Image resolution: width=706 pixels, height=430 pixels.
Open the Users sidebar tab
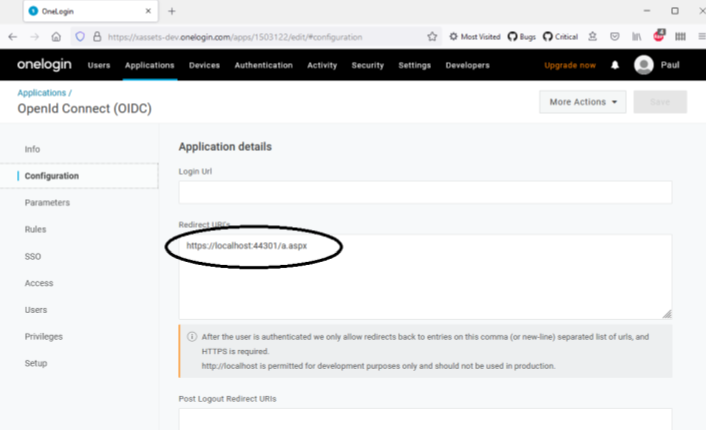36,310
